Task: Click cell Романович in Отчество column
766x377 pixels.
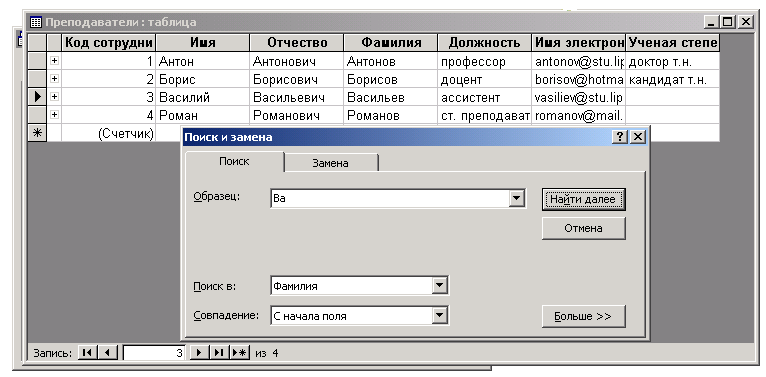Action: coord(297,115)
